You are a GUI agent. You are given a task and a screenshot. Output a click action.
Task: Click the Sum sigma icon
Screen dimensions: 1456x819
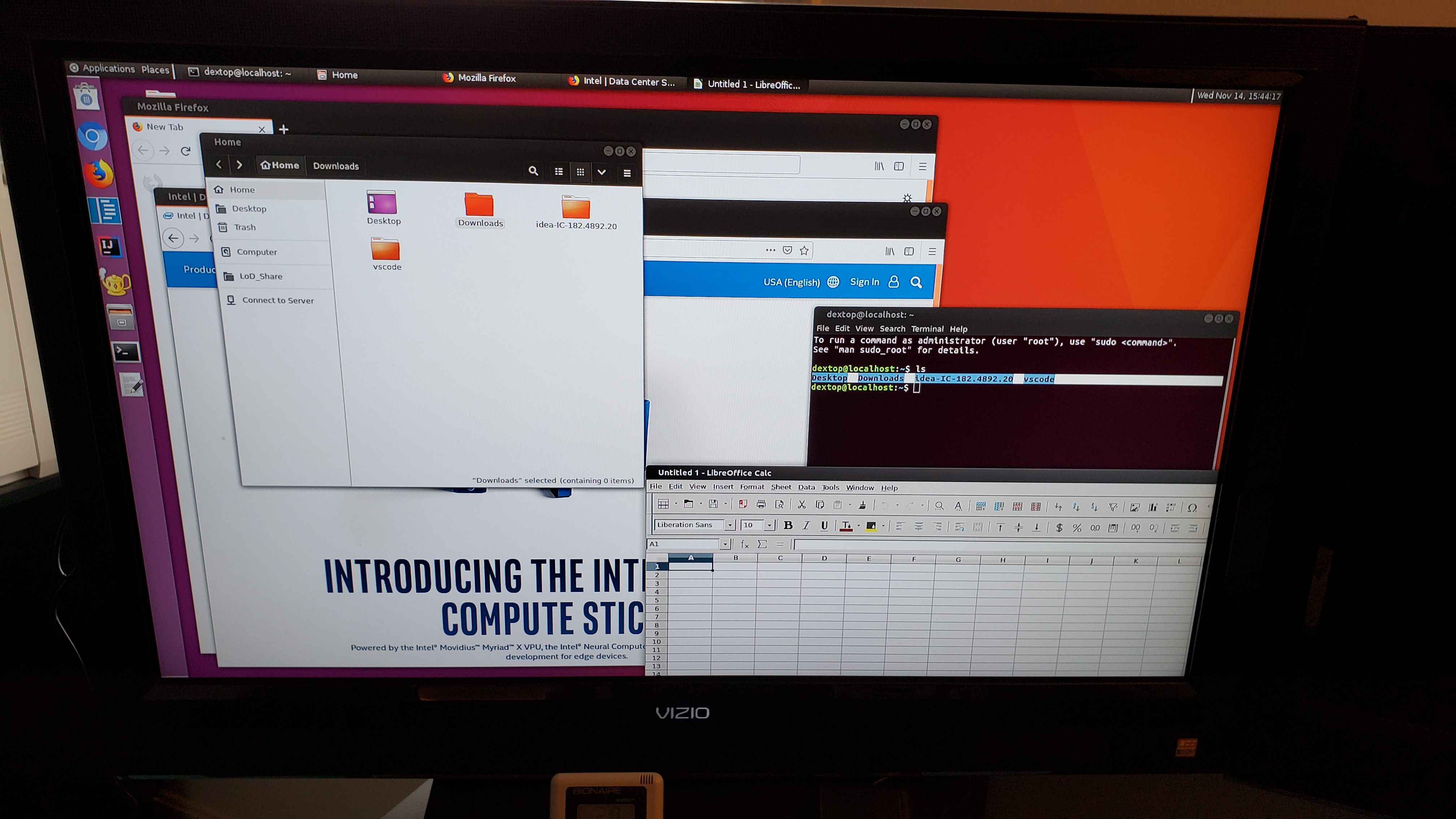(x=762, y=544)
